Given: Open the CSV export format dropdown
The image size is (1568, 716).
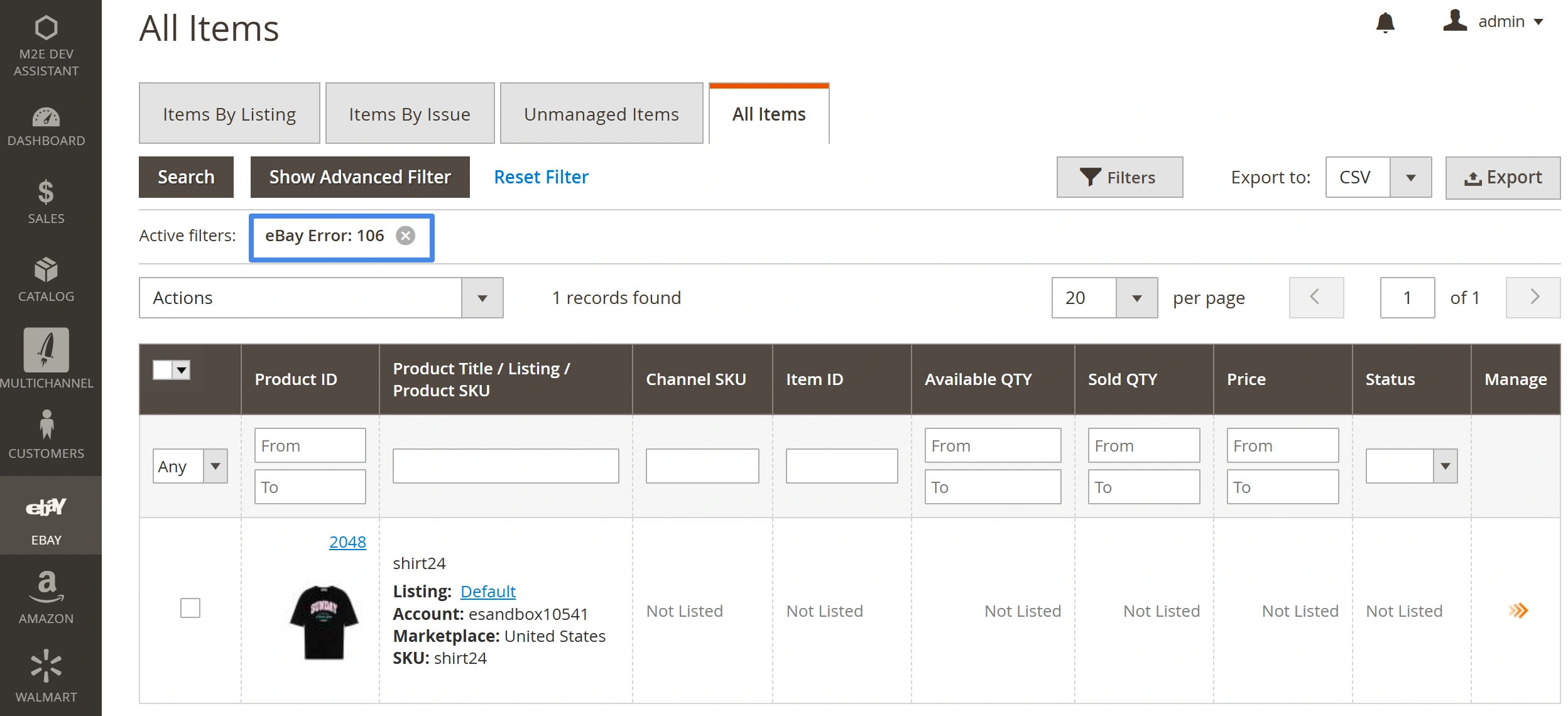Looking at the screenshot, I should point(1410,178).
